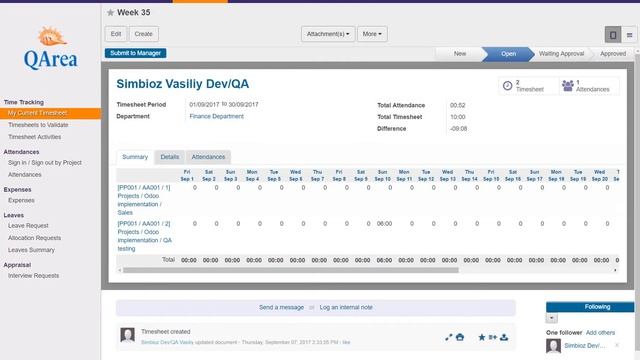The image size is (640, 360).
Task: Switch to the Attendances tab
Action: (x=208, y=157)
